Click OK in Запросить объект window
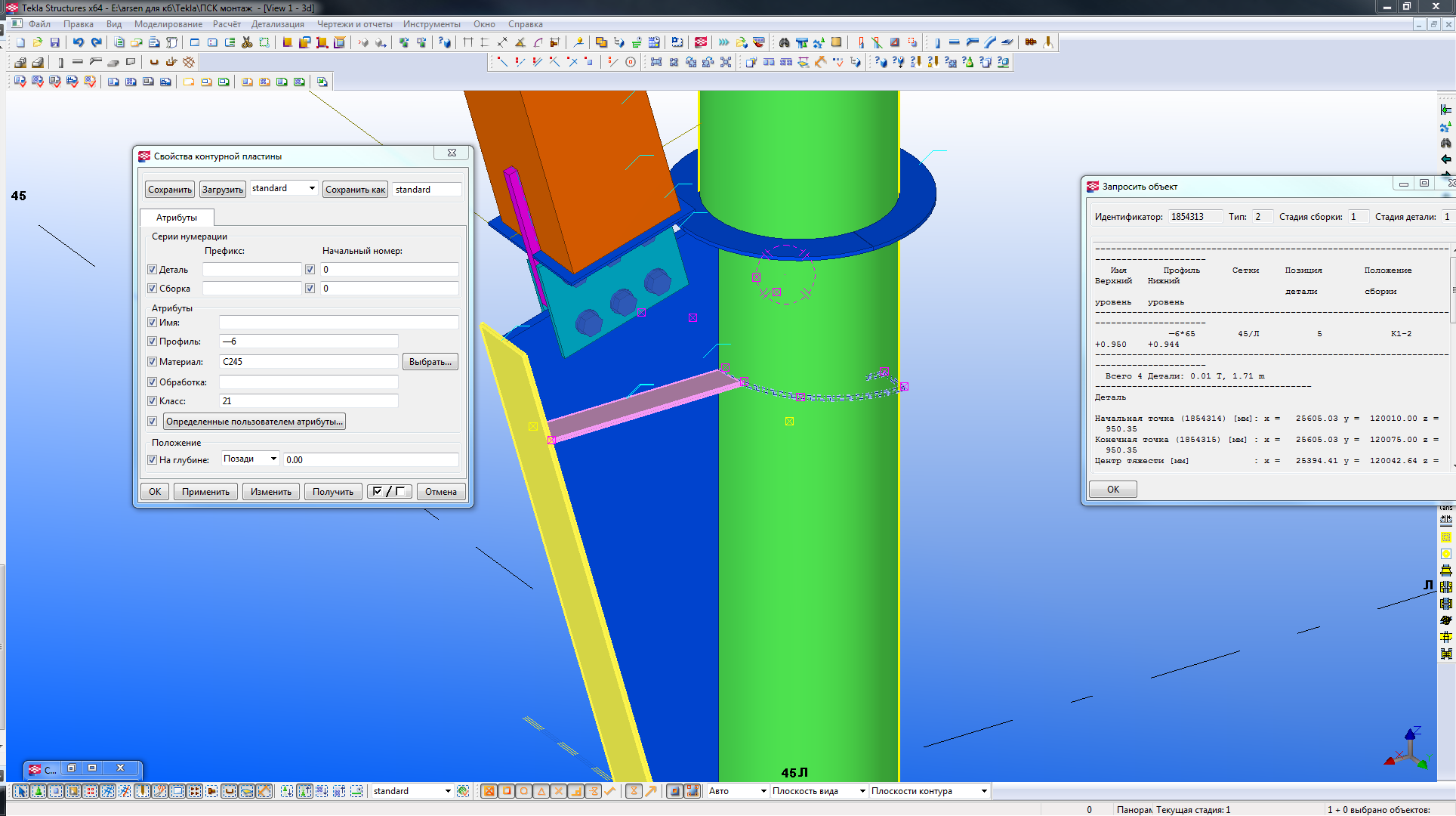Image resolution: width=1456 pixels, height=816 pixels. [x=1112, y=490]
